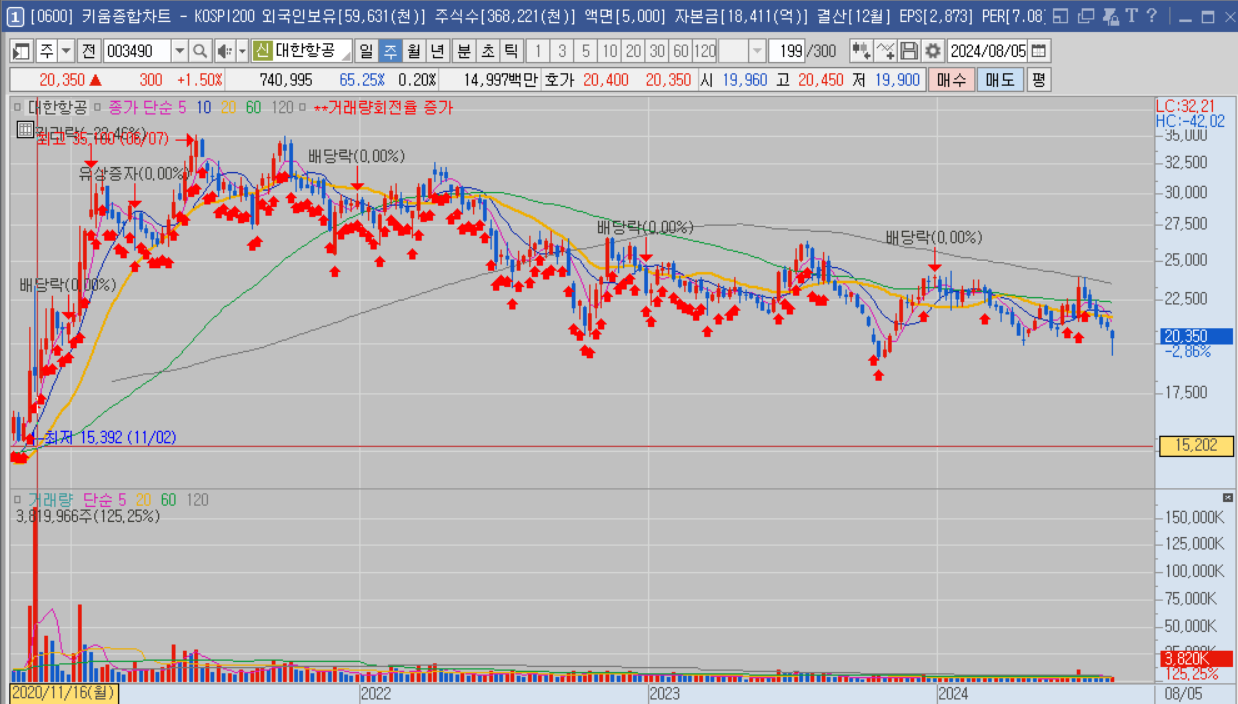Click the 2022 axis label
1238x704 pixels.
(375, 692)
